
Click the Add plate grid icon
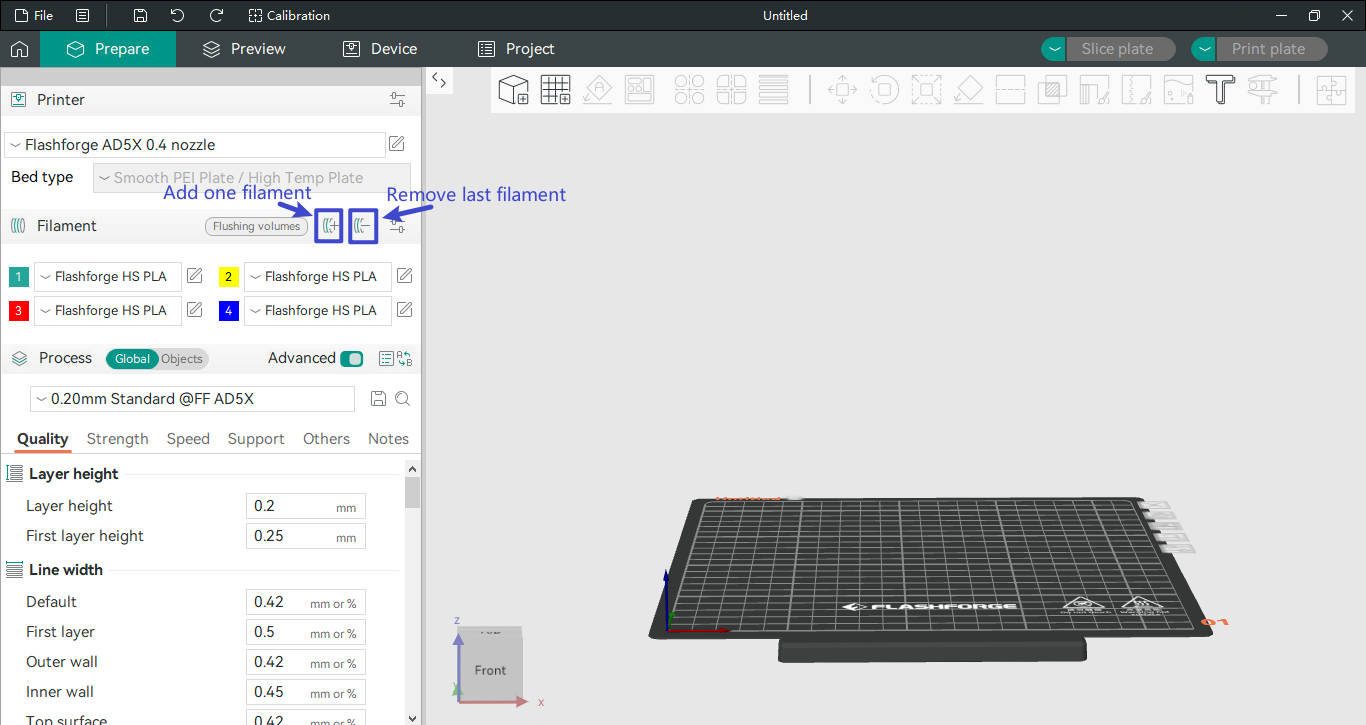(x=556, y=90)
